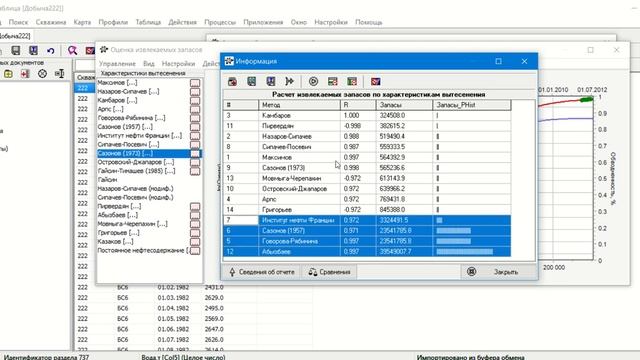Click the Сравнения button
The image size is (640, 360).
(x=329, y=272)
